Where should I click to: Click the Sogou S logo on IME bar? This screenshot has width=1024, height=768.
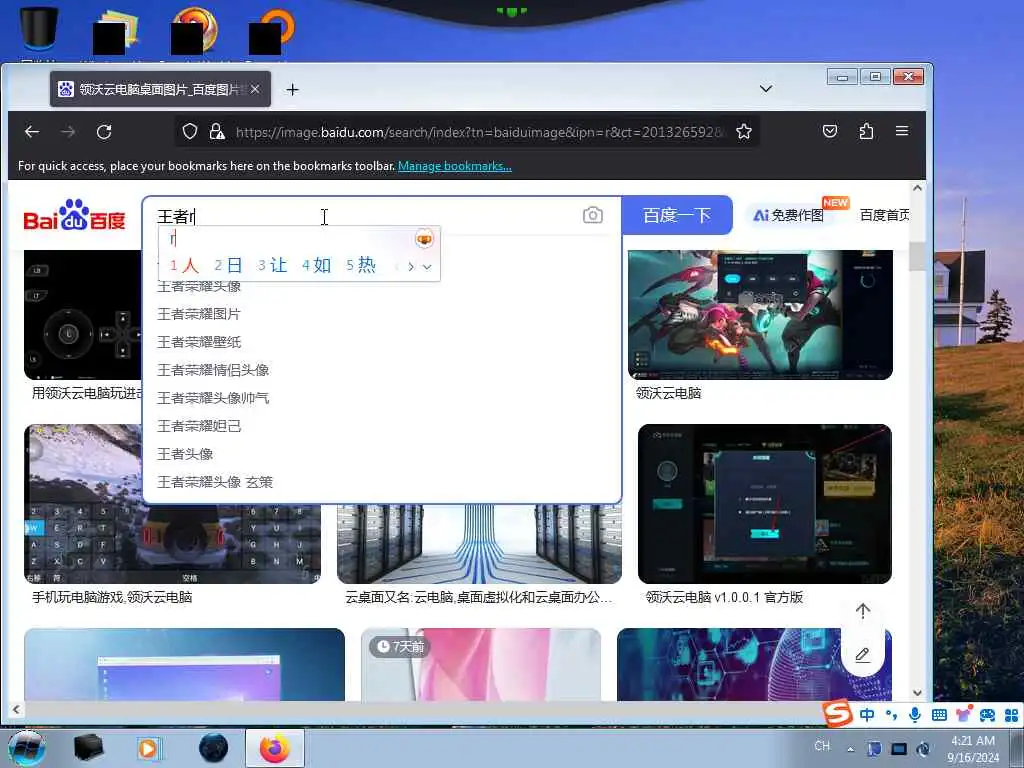click(837, 714)
